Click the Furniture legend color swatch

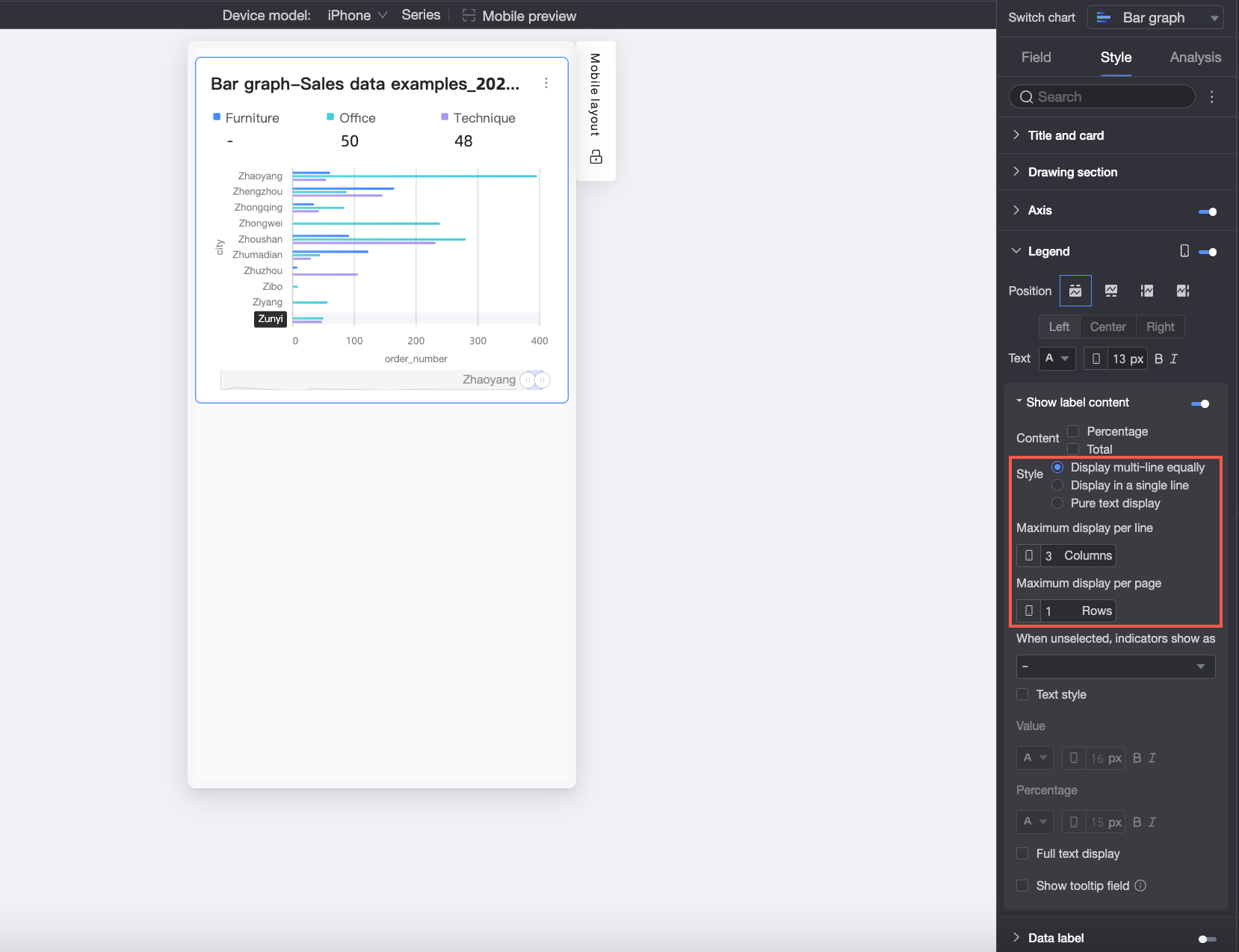[217, 117]
